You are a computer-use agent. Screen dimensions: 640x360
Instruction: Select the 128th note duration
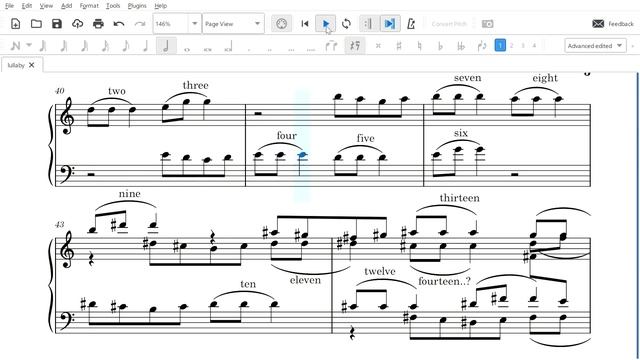43,45
